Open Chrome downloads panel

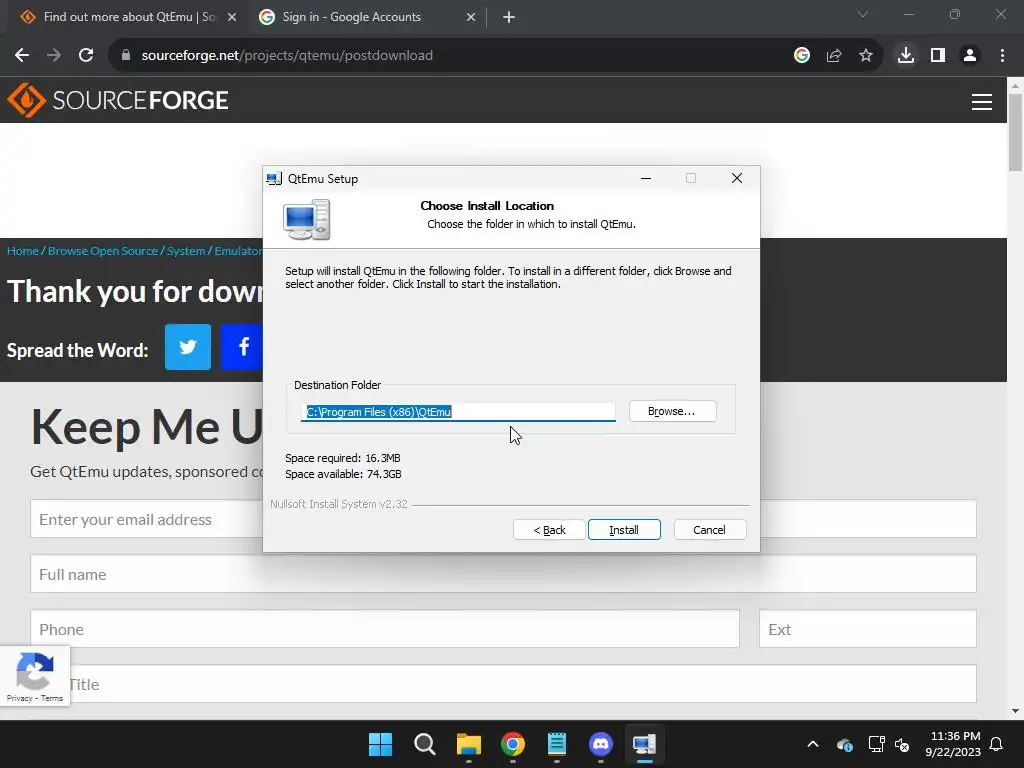coord(906,56)
